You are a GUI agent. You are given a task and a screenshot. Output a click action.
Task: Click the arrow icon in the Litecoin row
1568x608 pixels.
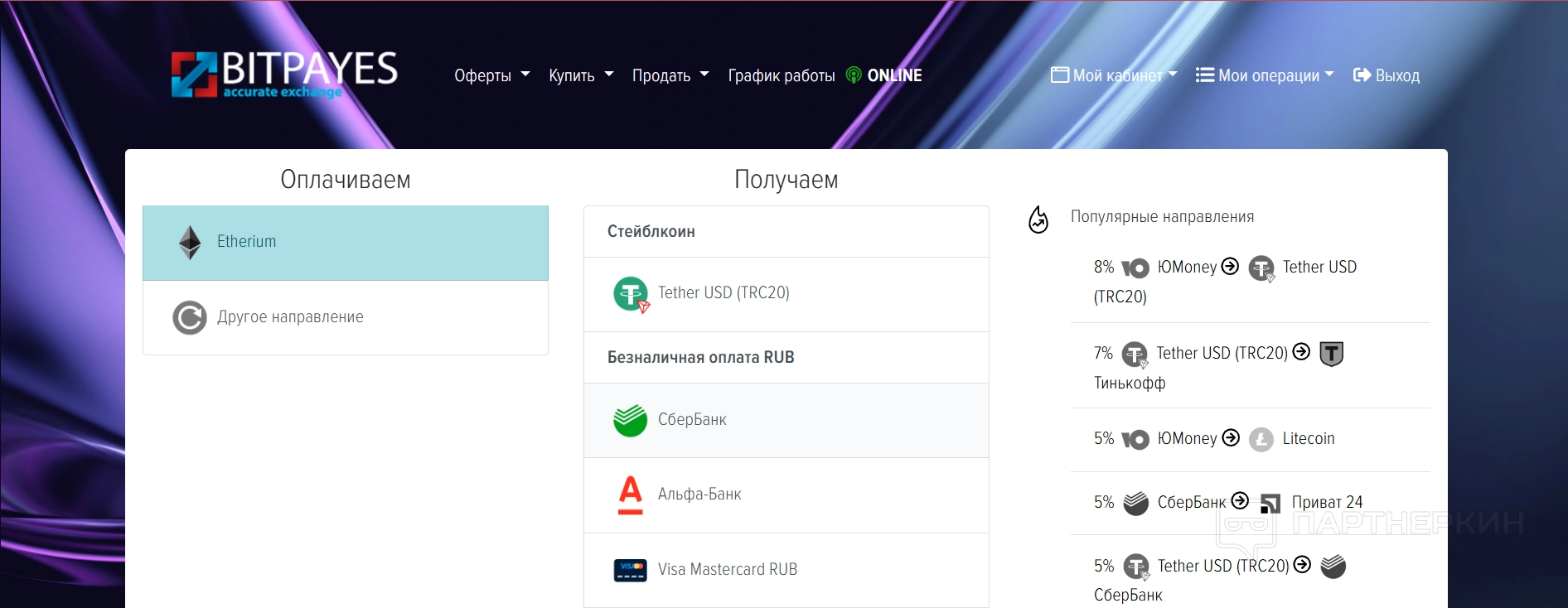tap(1232, 437)
